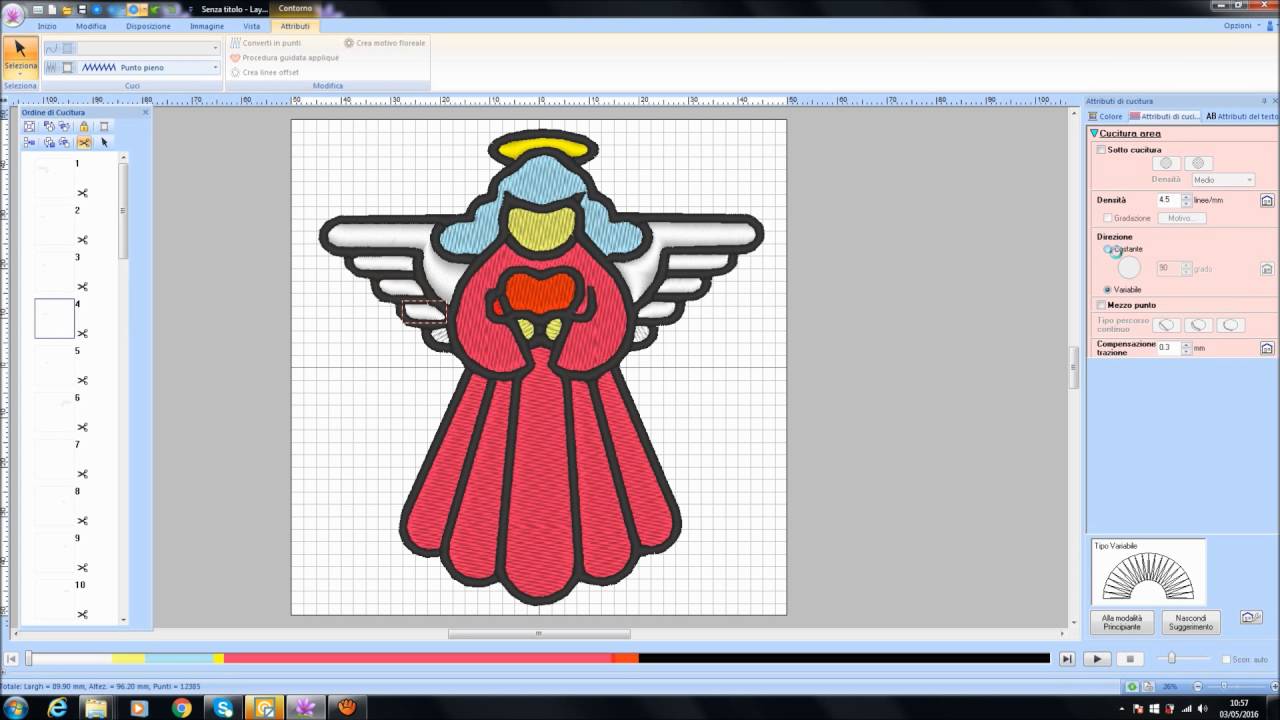Enable the Sotto cucitura checkbox
Viewport: 1280px width, 720px height.
(x=1102, y=150)
